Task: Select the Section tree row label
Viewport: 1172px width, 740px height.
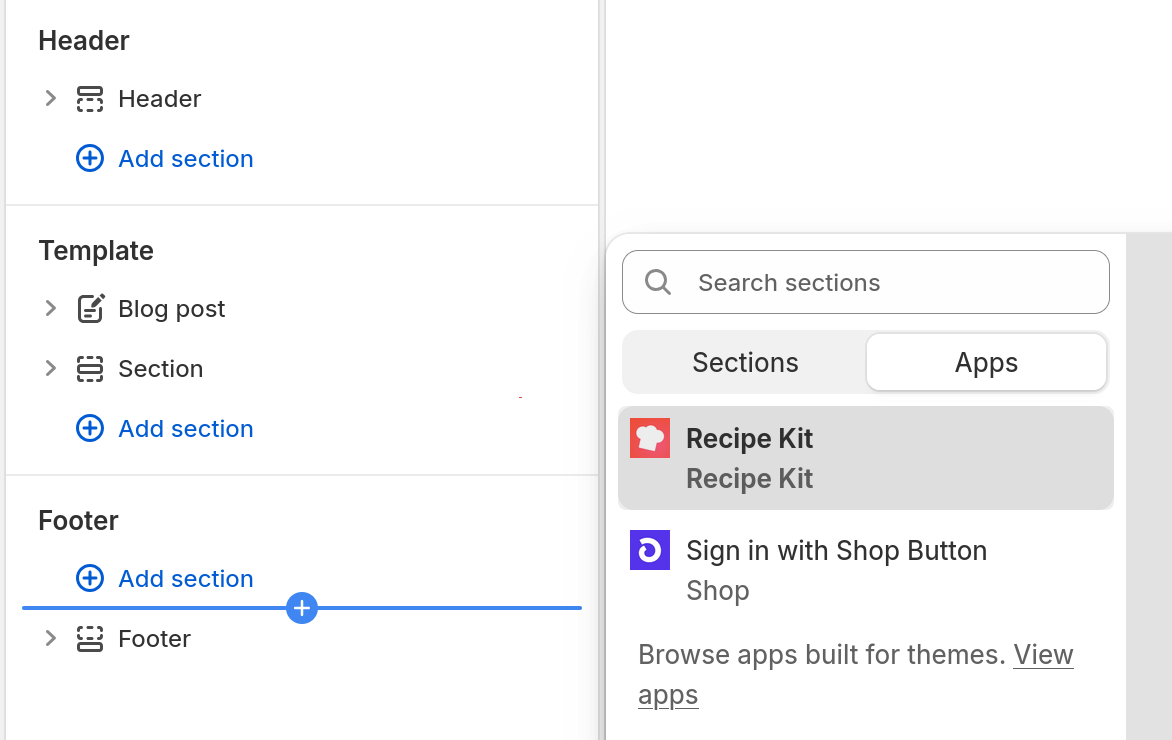Action: tap(161, 369)
